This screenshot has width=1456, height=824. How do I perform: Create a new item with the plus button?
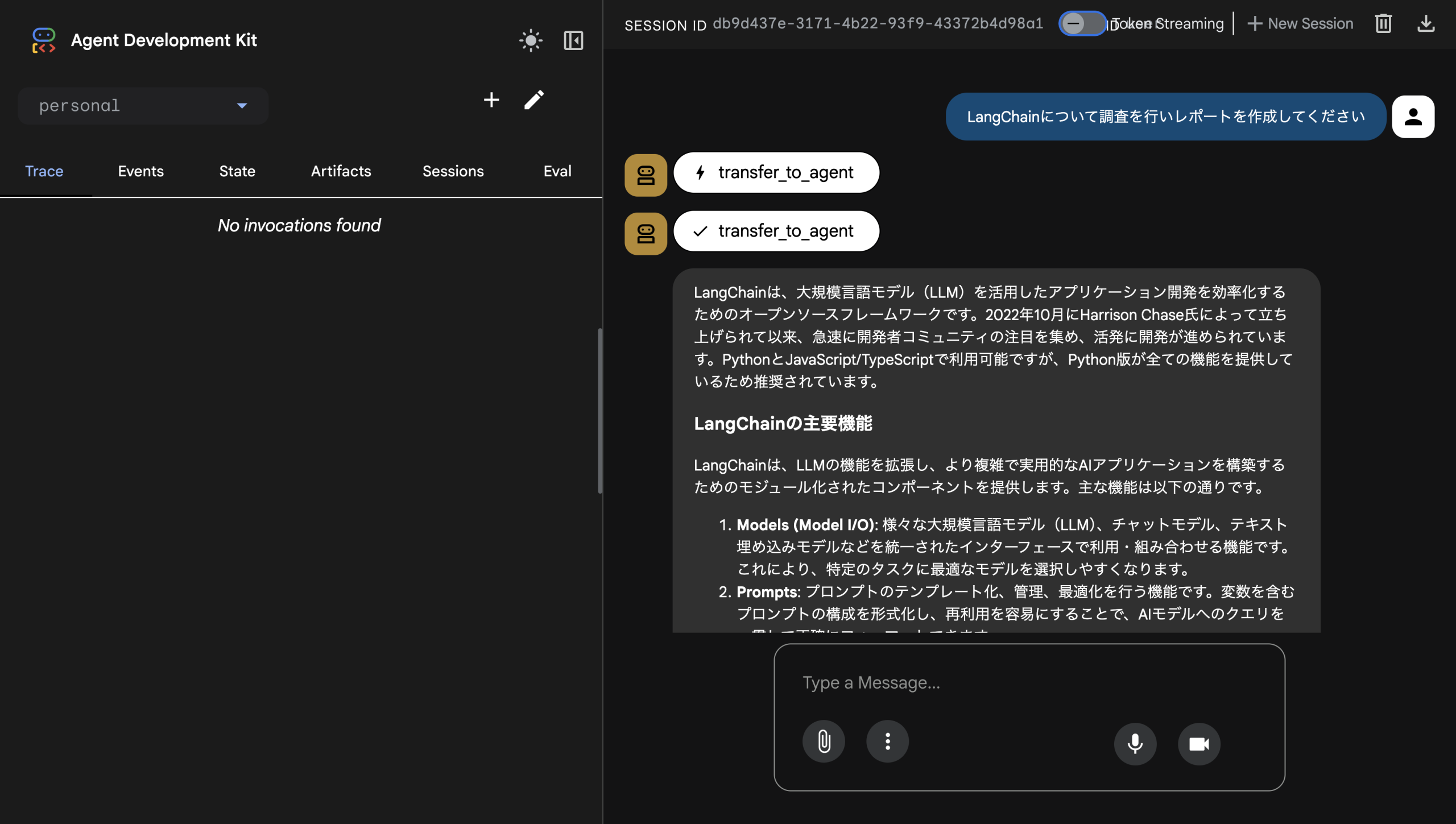491,100
